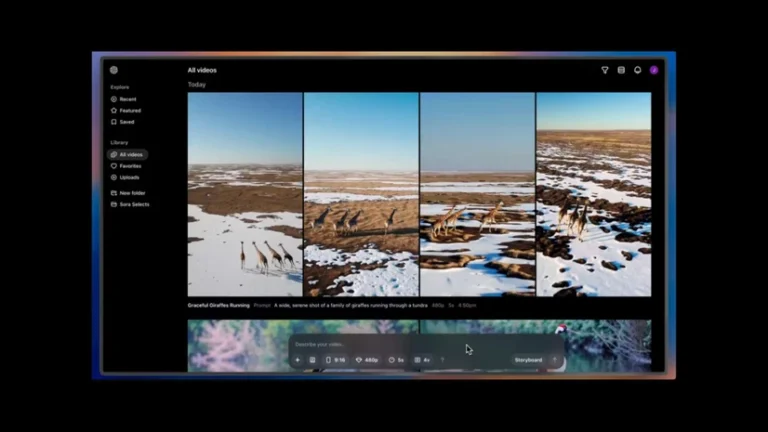Click the Today section label
The image size is (768, 432).
196,85
